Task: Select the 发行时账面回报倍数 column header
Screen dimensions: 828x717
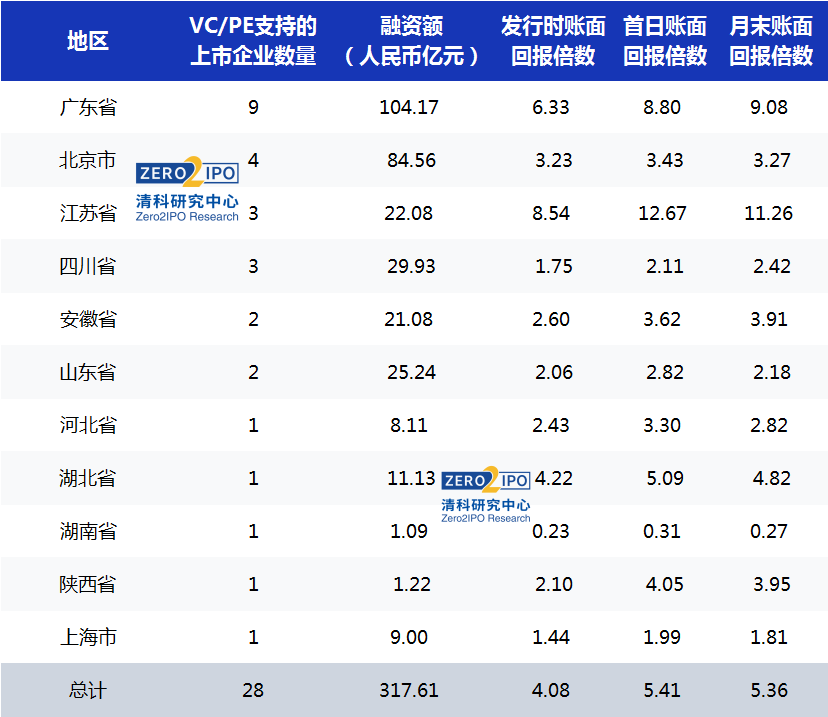Action: click(553, 41)
